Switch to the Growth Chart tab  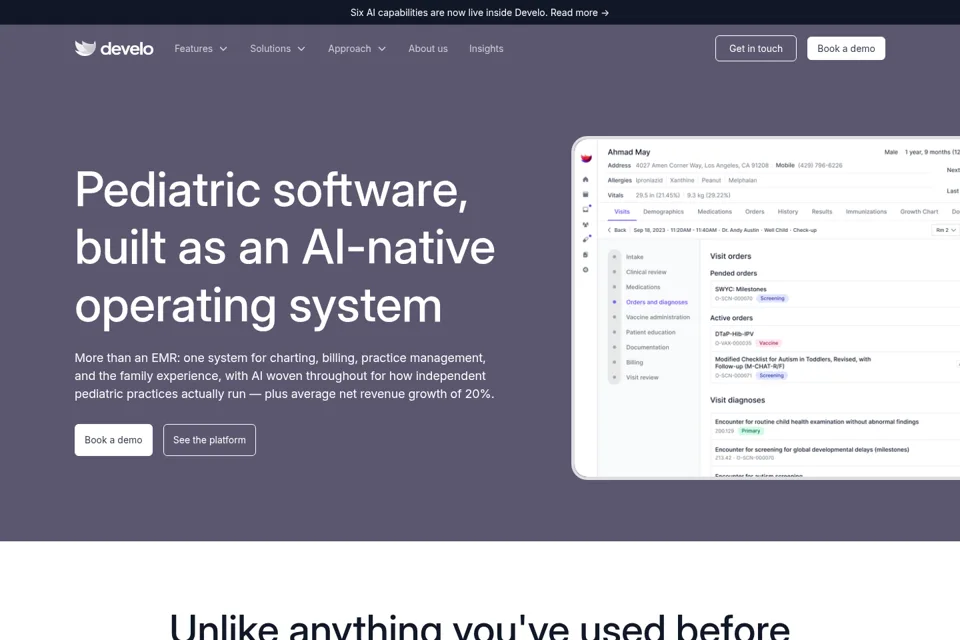coord(918,212)
